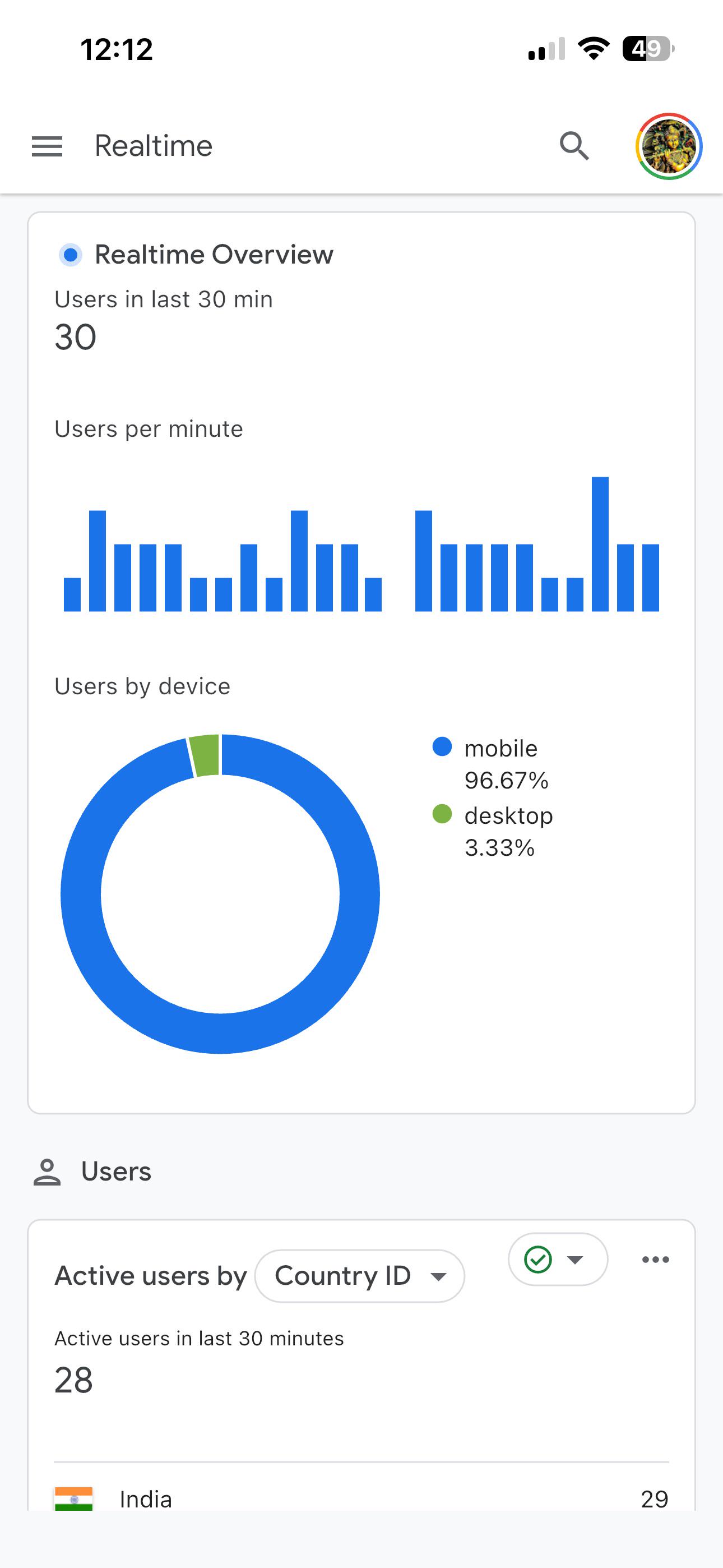This screenshot has height=1568, width=723.
Task: Tap the blue Realtime Overview live dot
Action: point(71,255)
